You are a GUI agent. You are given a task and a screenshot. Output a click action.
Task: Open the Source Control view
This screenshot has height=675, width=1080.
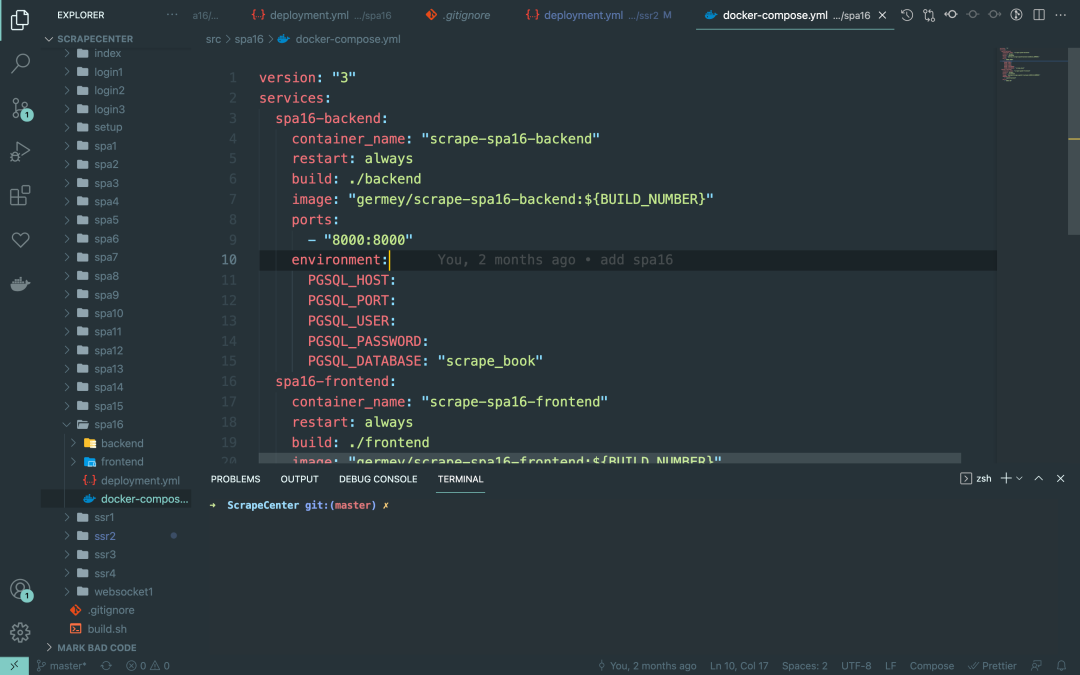coord(21,107)
